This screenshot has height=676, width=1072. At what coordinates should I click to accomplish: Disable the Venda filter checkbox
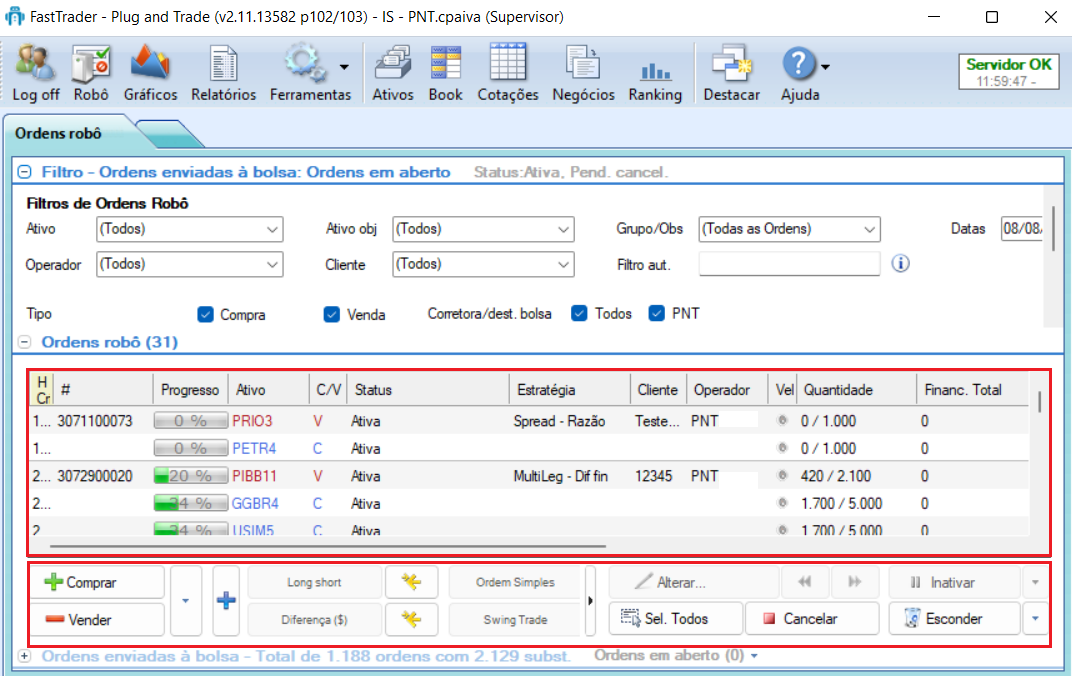pyautogui.click(x=331, y=313)
